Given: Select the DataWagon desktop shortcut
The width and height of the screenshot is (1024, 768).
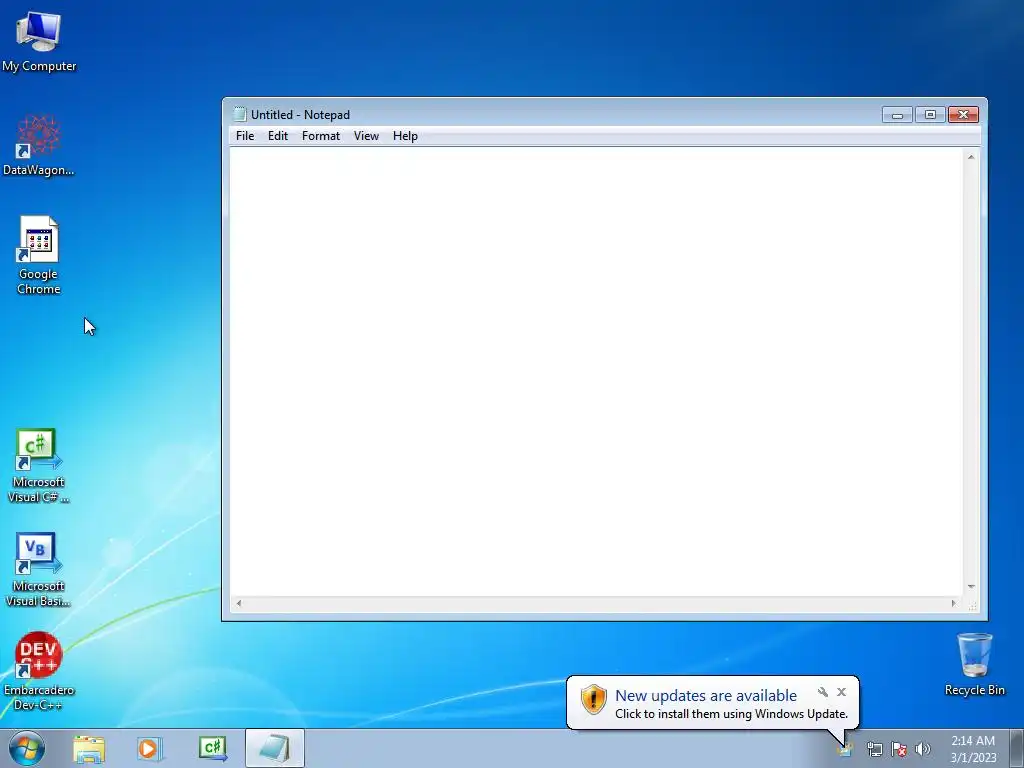Looking at the screenshot, I should (x=39, y=145).
